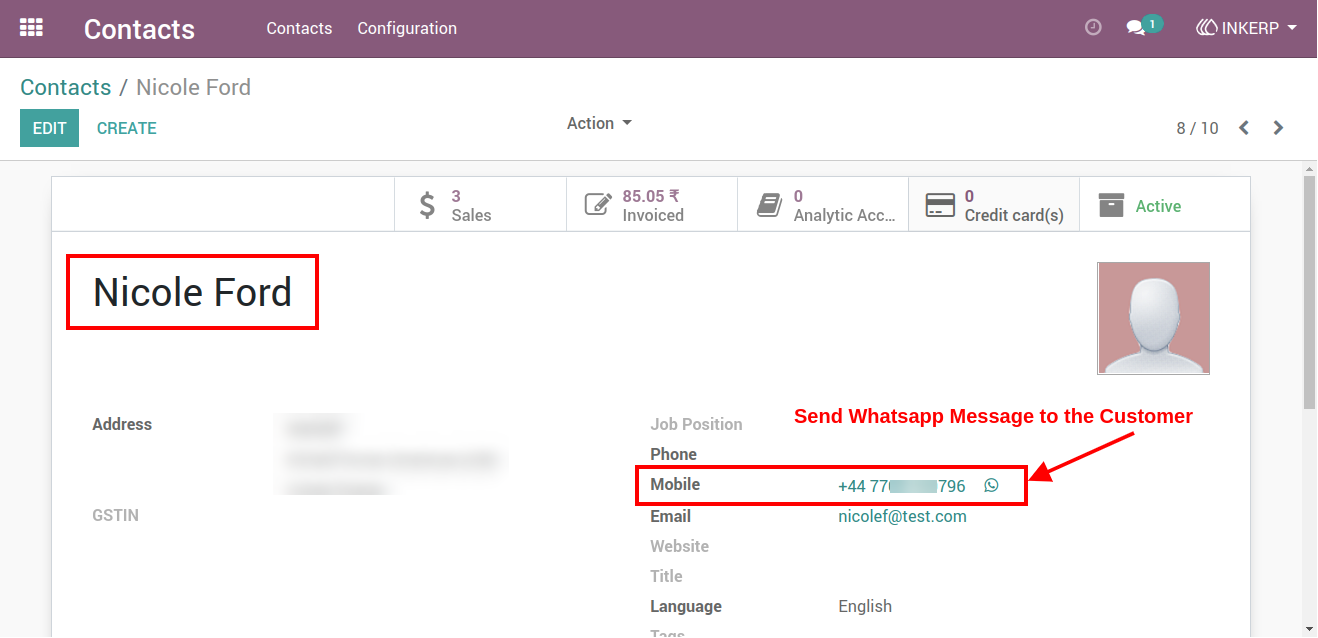Image resolution: width=1318 pixels, height=638 pixels.
Task: Click the mobile phone number link
Action: point(902,486)
